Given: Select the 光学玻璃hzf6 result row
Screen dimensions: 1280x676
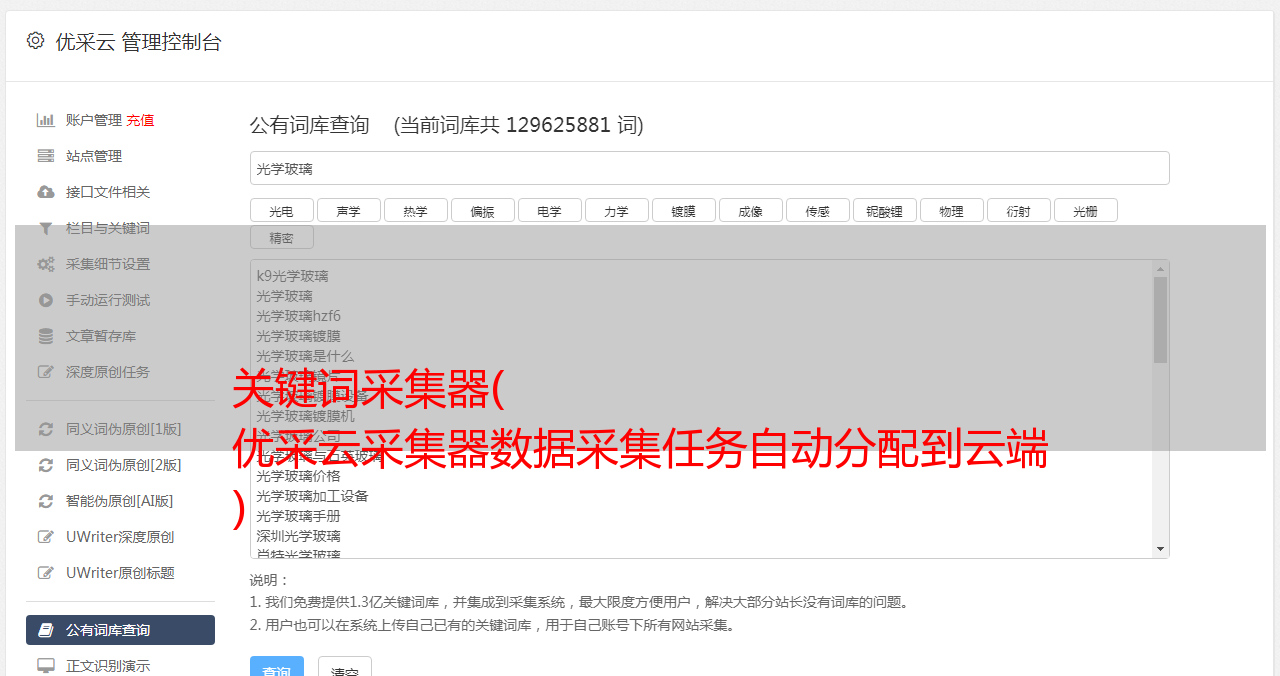Looking at the screenshot, I should 298,316.
